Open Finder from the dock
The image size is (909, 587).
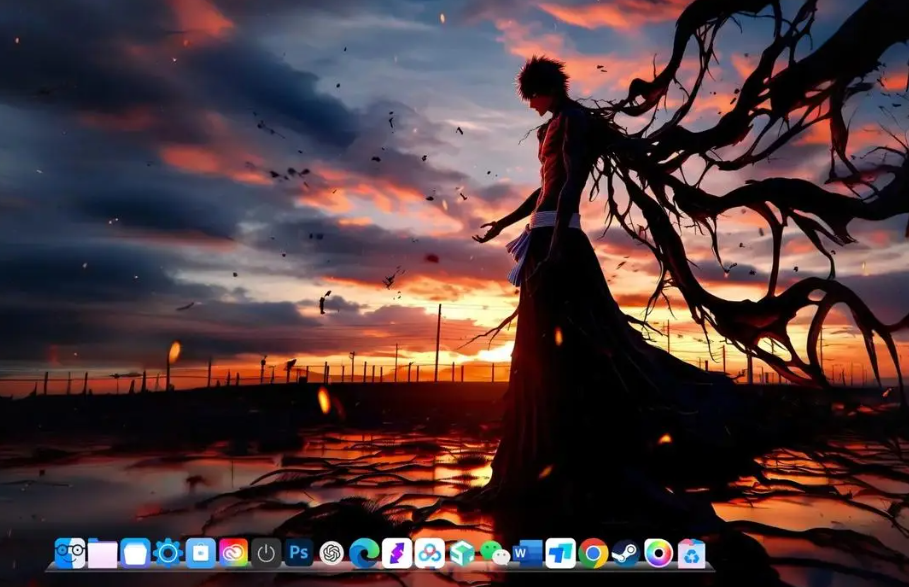(x=70, y=553)
